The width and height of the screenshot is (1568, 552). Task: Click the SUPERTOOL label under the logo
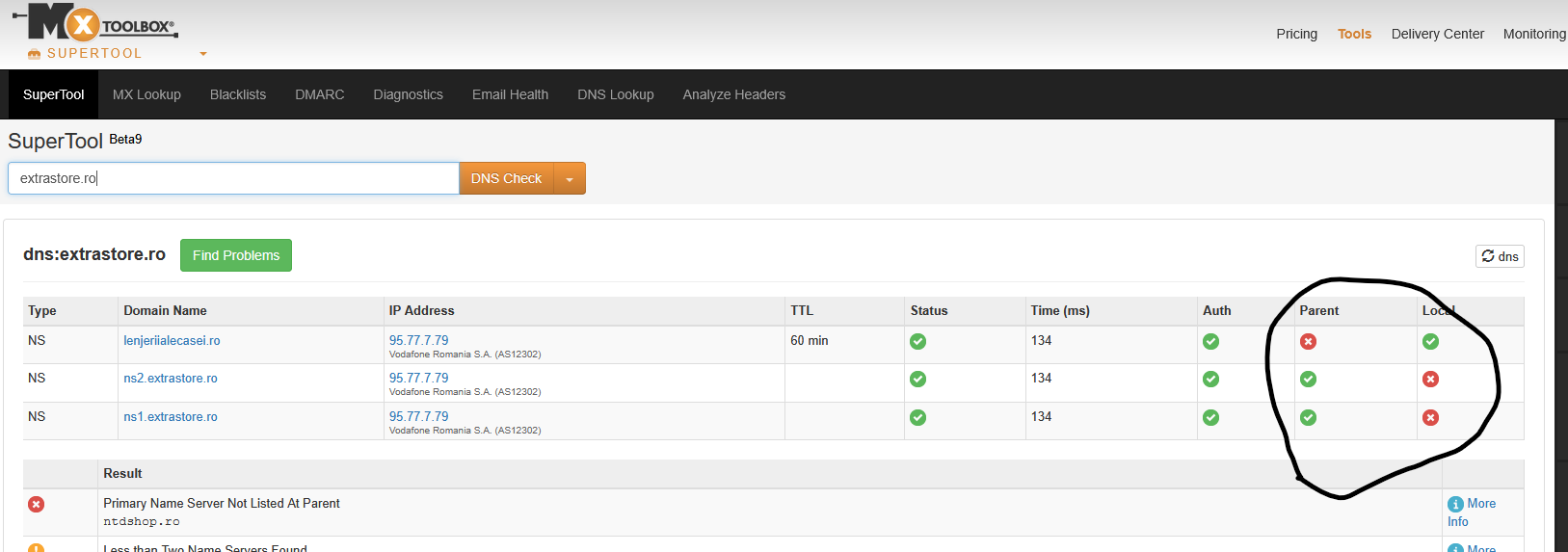pos(94,54)
